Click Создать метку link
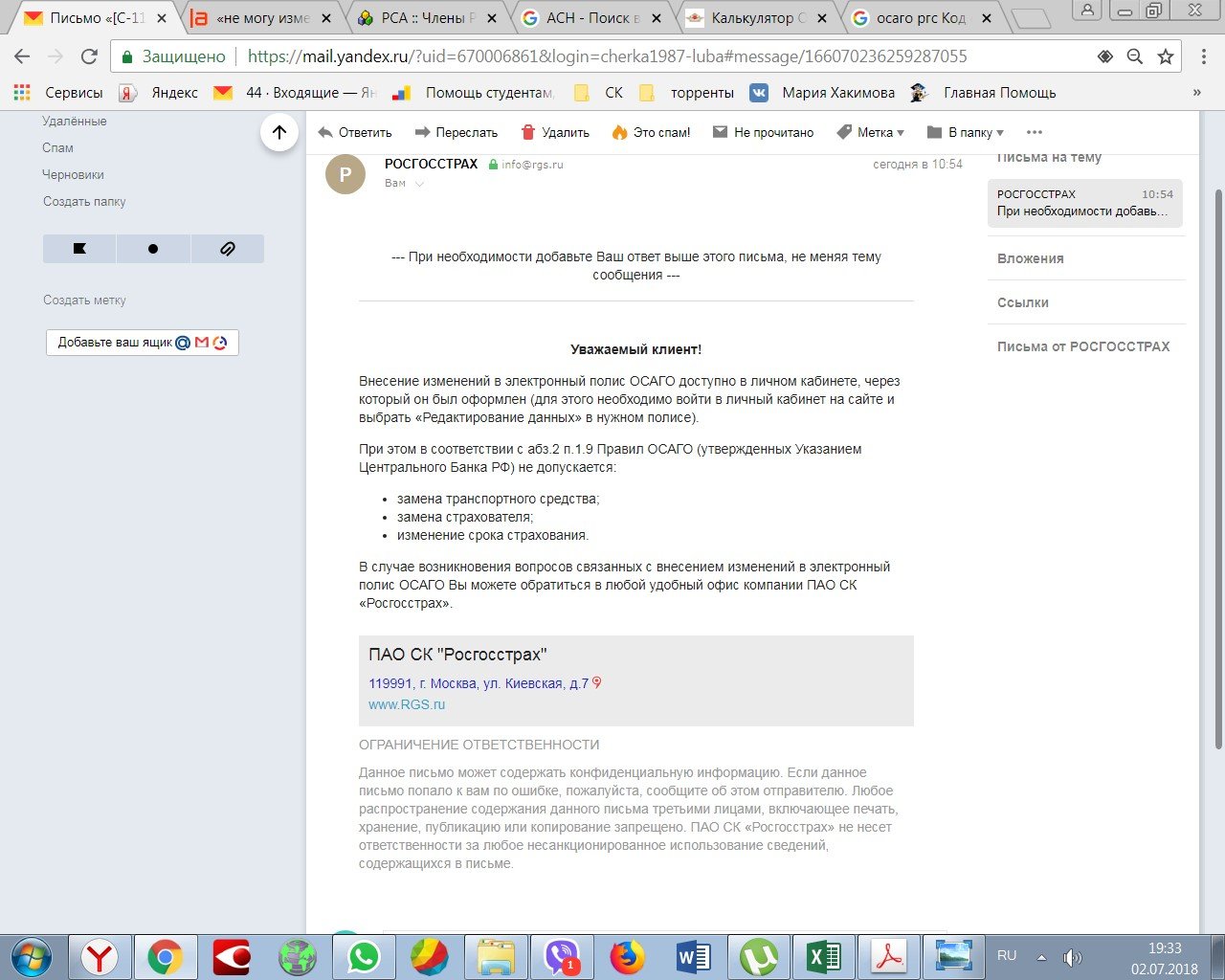 (x=84, y=301)
